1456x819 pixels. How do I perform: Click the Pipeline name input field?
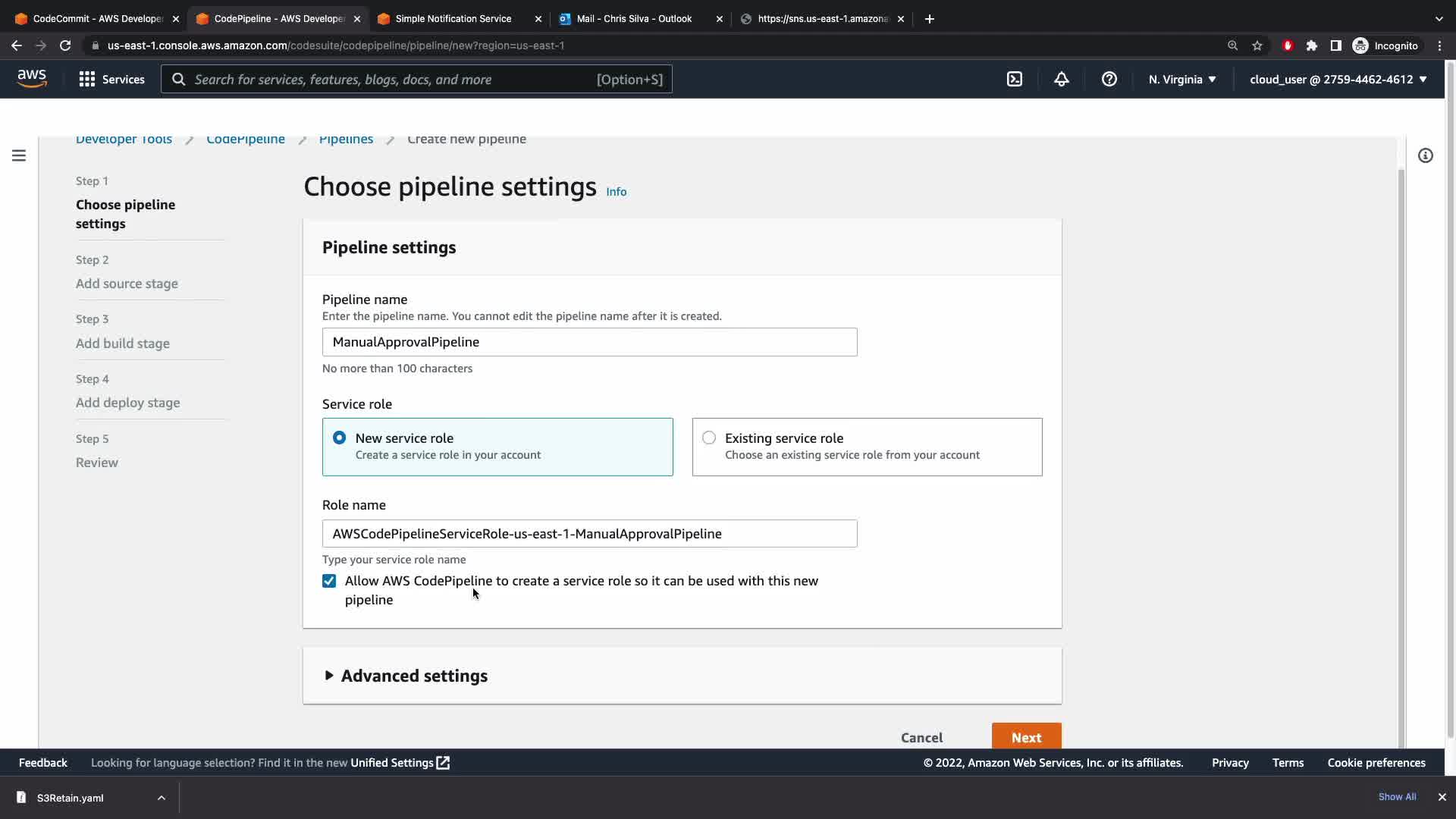(589, 342)
